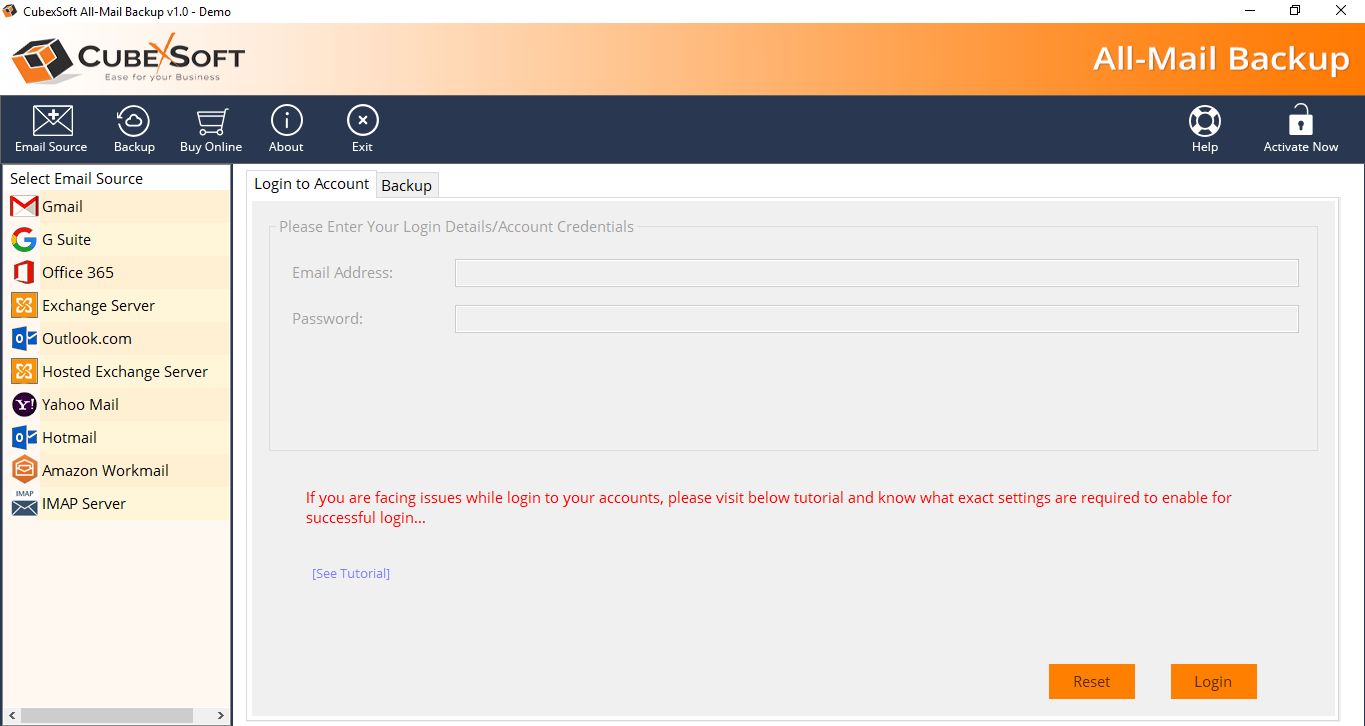Click the Password field label

click(327, 319)
